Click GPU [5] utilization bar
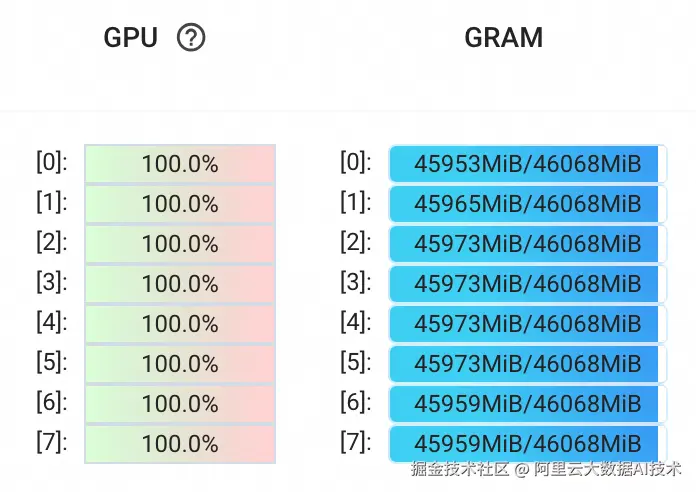696x492 pixels. click(x=180, y=364)
